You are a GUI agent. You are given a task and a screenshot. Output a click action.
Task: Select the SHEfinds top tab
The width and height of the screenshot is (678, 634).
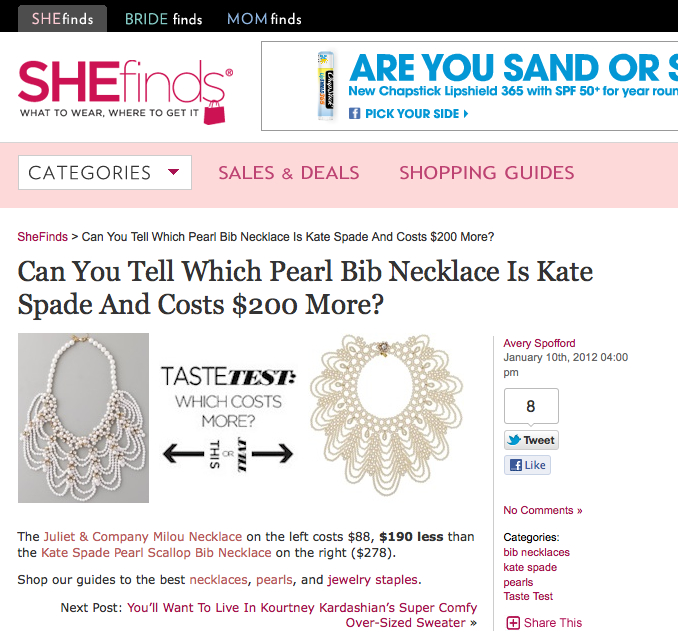coord(62,19)
